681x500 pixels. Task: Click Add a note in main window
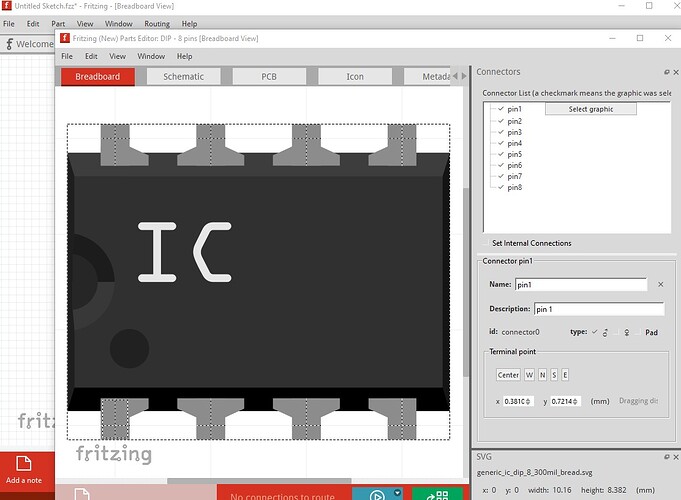tap(24, 470)
